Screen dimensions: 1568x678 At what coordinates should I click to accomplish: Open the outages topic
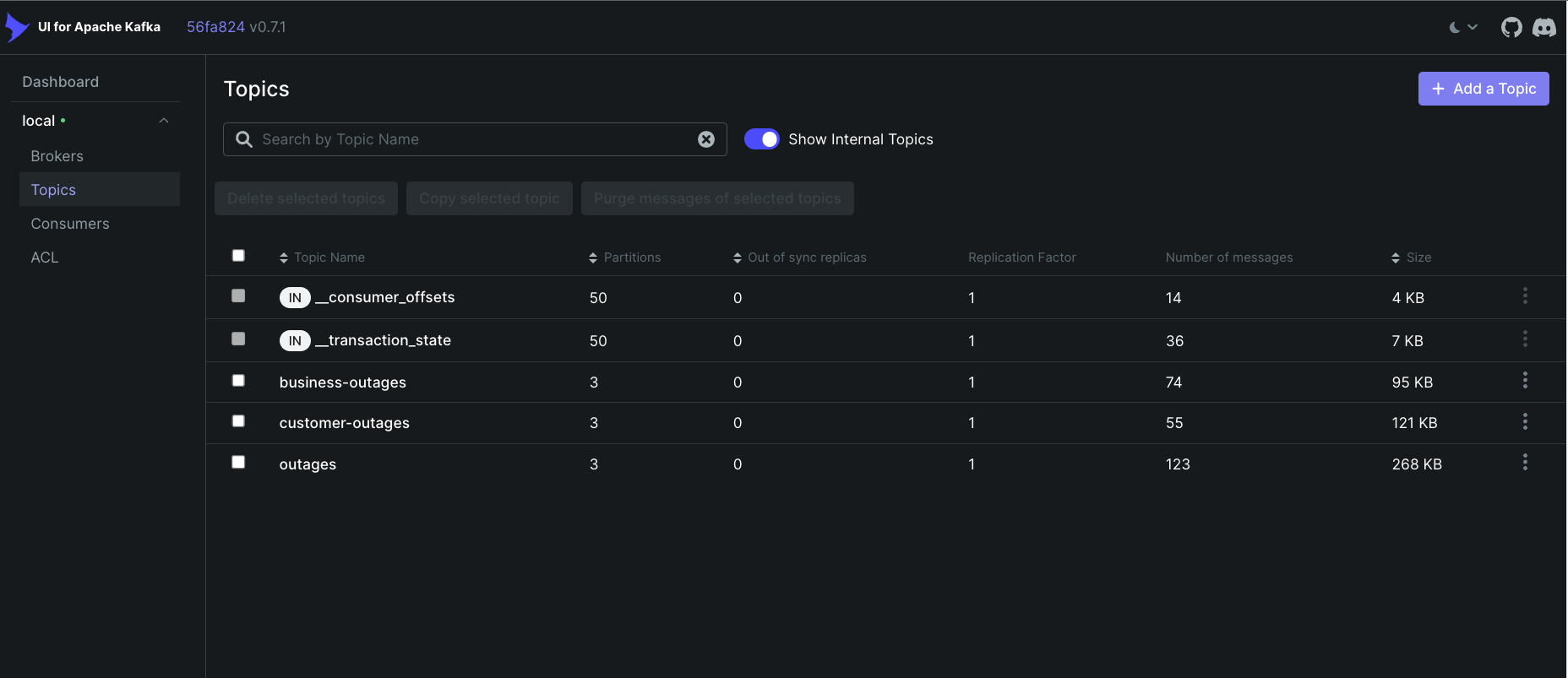308,464
